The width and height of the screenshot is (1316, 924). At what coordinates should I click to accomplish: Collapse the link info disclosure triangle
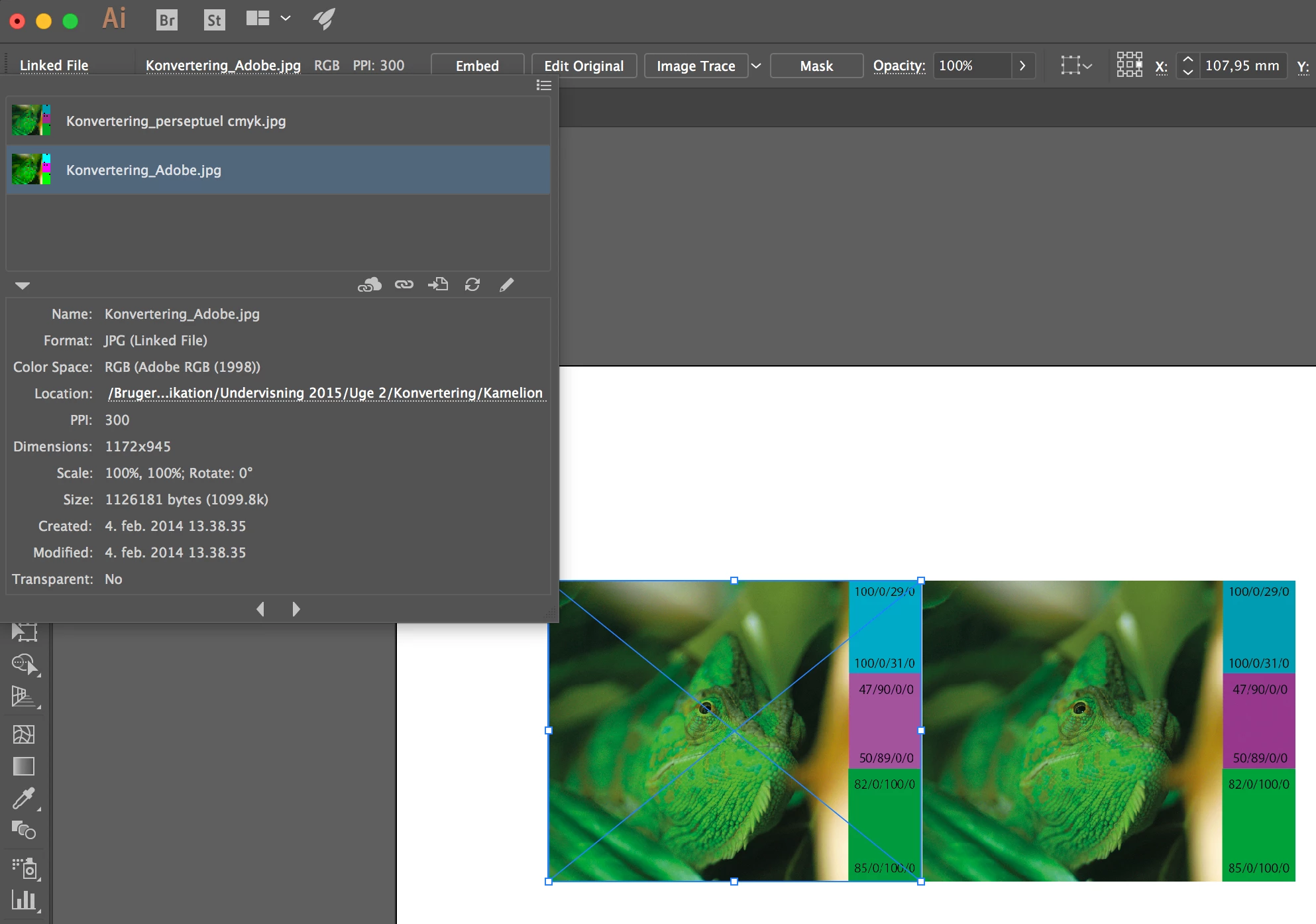pos(23,286)
